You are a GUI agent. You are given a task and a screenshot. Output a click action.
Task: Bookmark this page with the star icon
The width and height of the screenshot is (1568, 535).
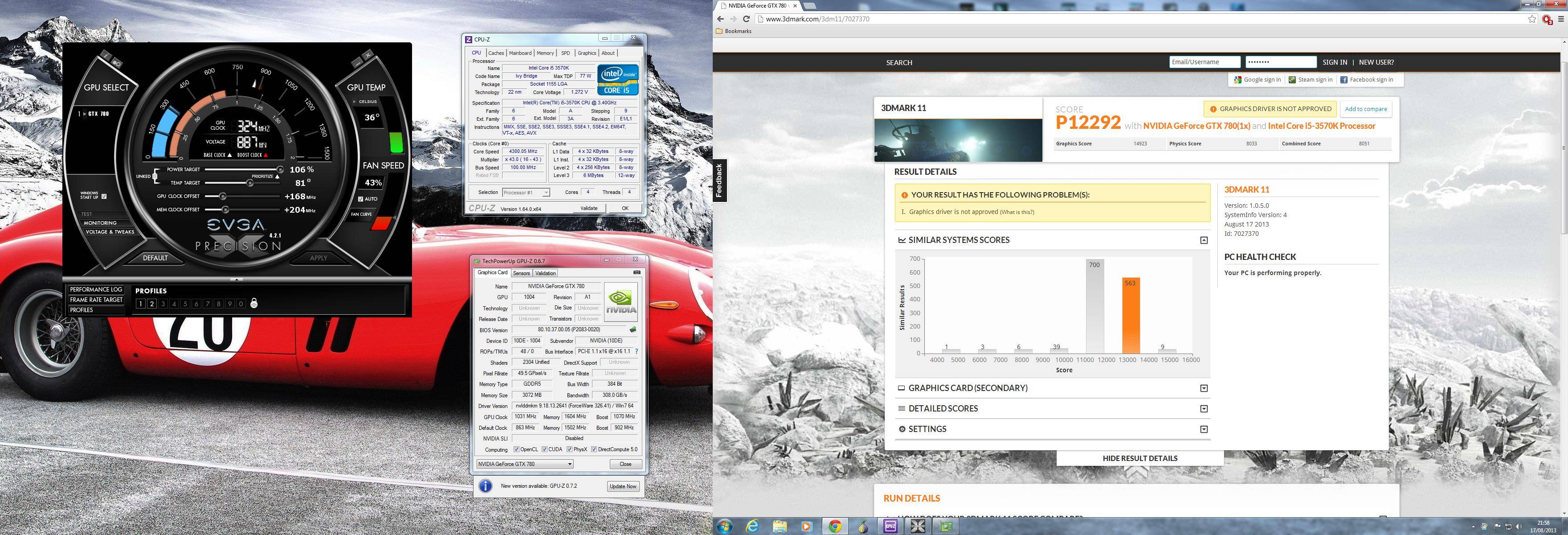(x=1532, y=19)
